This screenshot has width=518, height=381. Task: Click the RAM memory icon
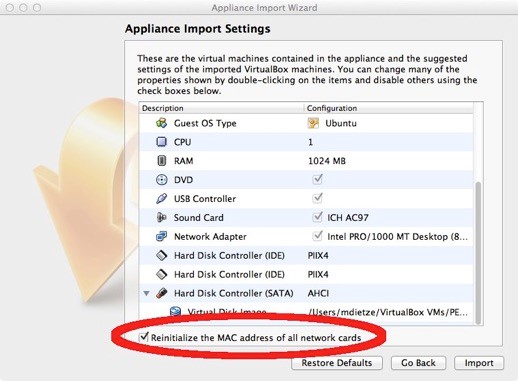point(162,161)
